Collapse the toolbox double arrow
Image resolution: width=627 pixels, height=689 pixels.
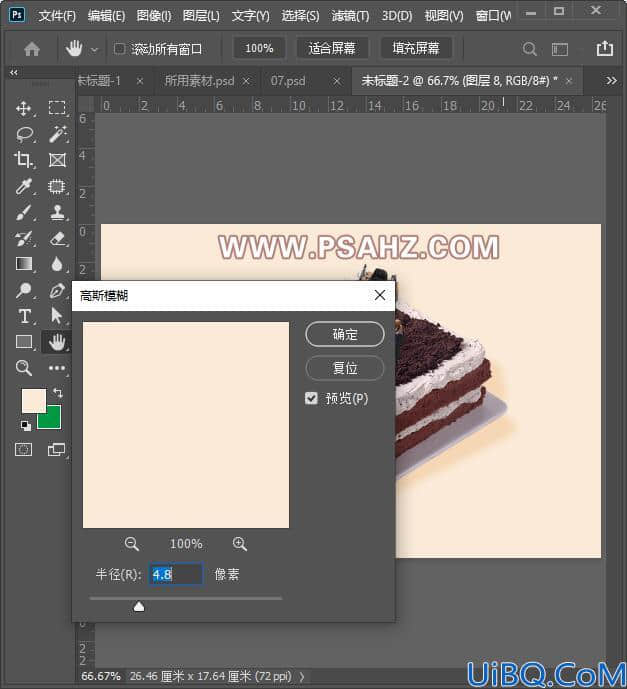[x=14, y=72]
